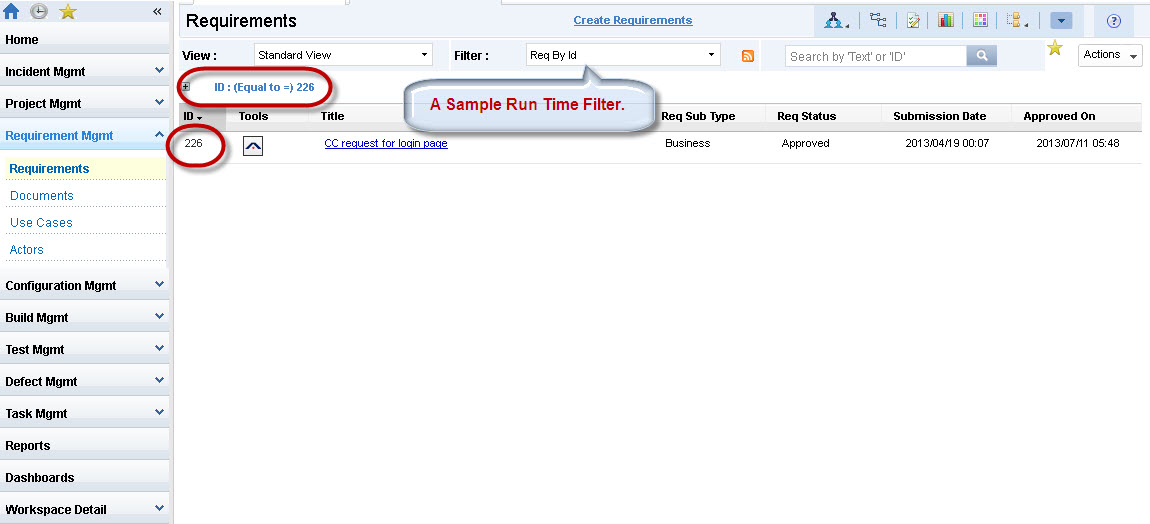This screenshot has width=1150, height=524.
Task: Sort by the Approved On column header
Action: (1059, 116)
